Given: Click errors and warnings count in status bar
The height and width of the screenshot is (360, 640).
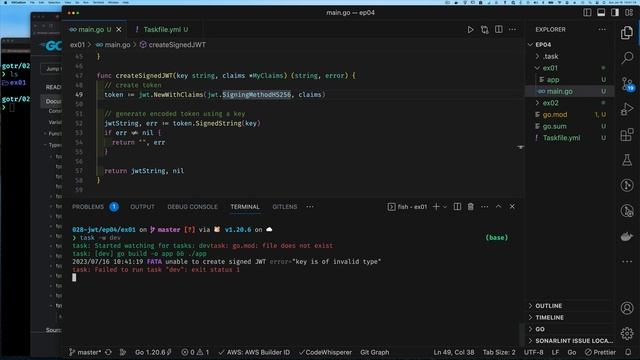Looking at the screenshot, I should (195, 352).
